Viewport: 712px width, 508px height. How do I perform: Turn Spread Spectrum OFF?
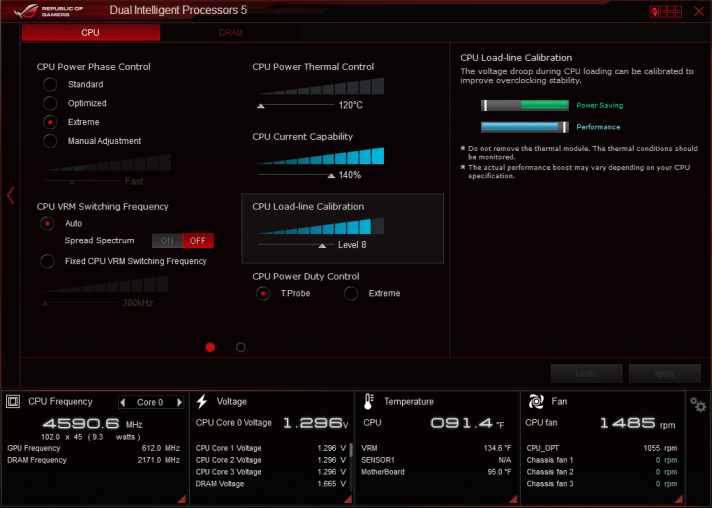pos(198,241)
